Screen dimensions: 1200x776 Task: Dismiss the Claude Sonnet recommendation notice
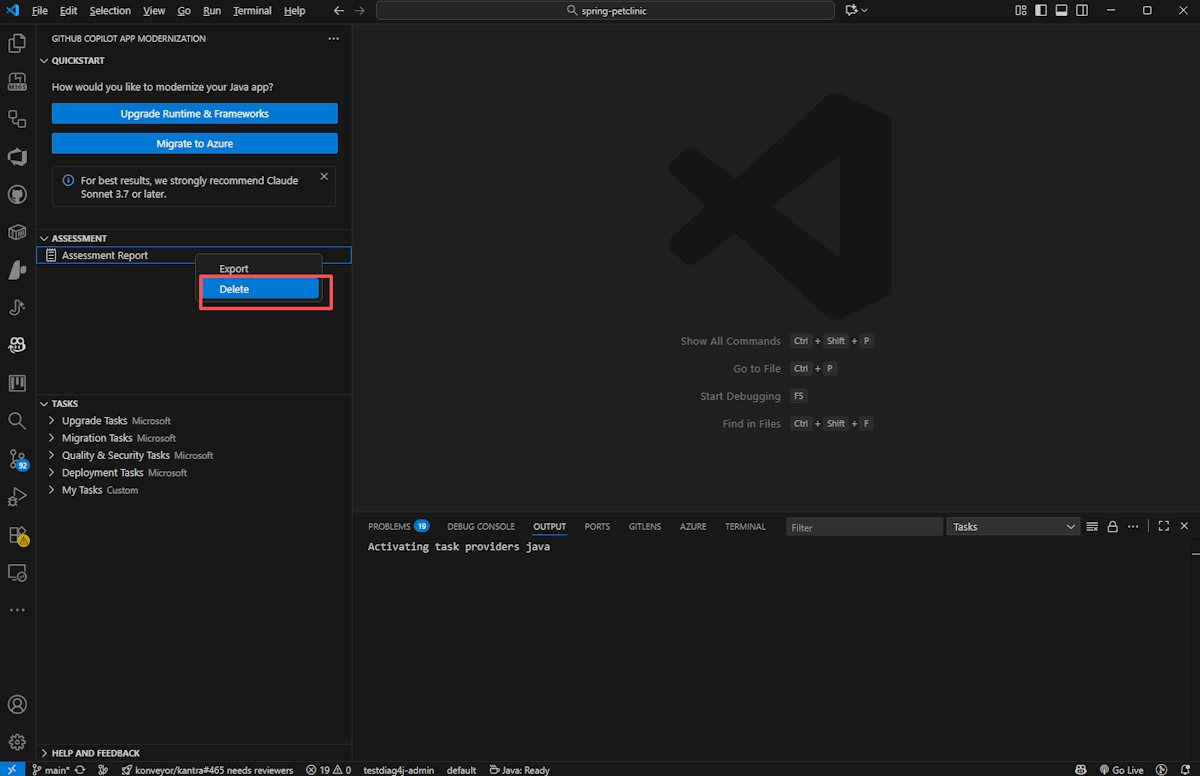pyautogui.click(x=324, y=177)
